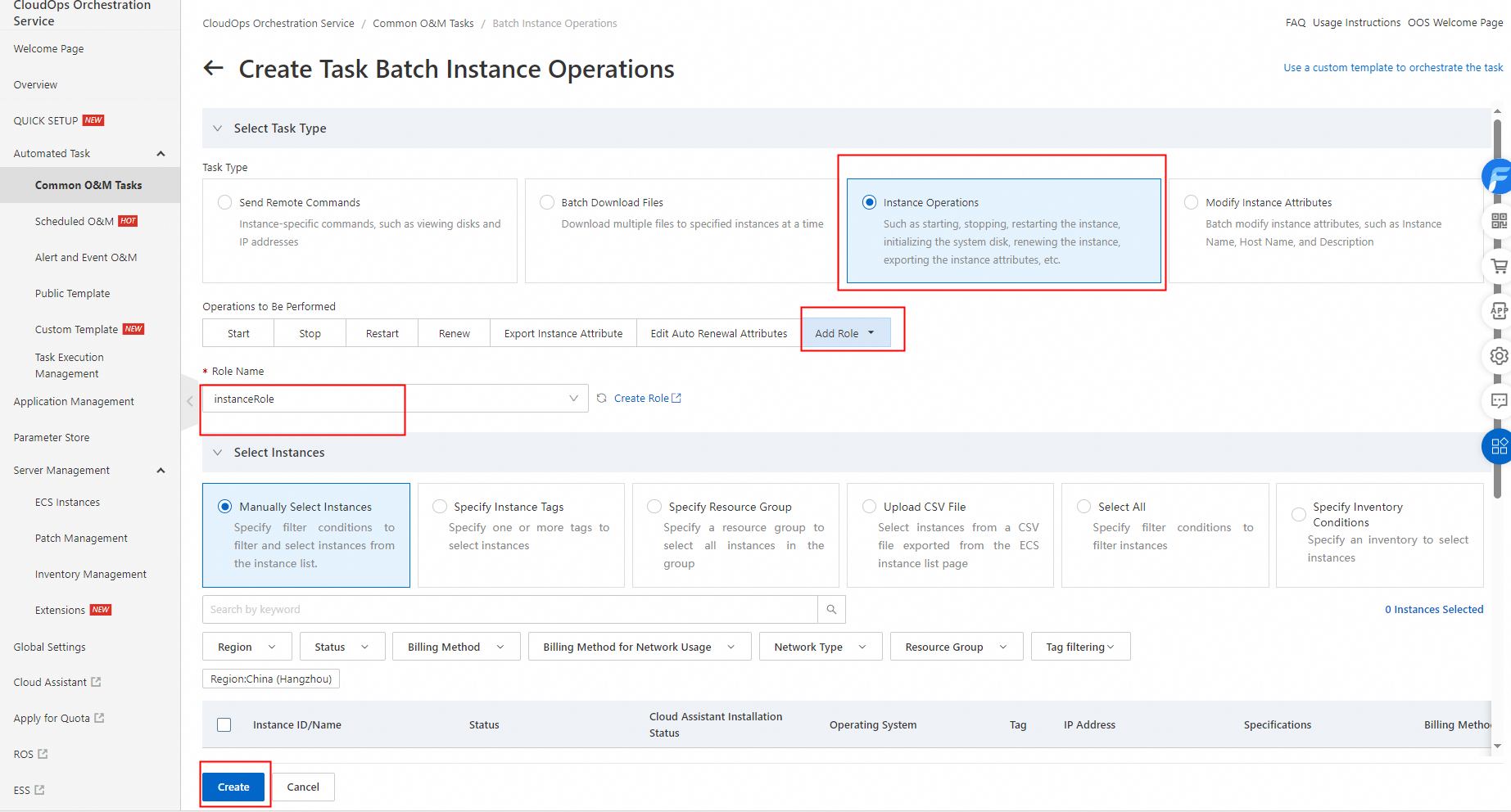
Task: Open the QR code icon in right sidebar
Action: (1499, 220)
